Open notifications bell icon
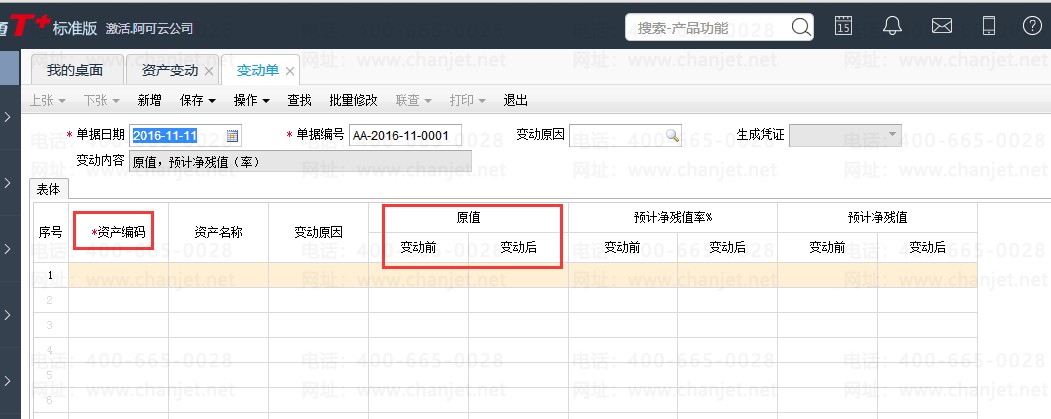 click(892, 25)
